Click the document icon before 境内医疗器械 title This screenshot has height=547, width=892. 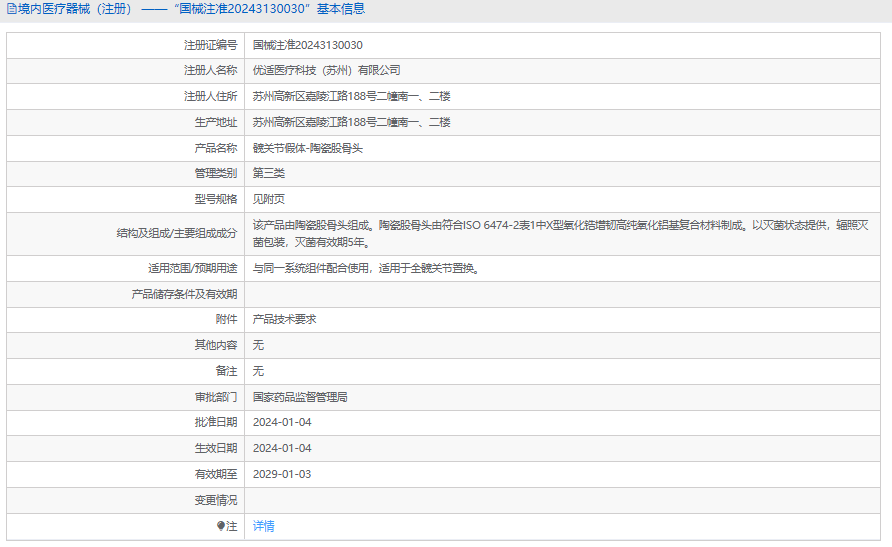11,9
